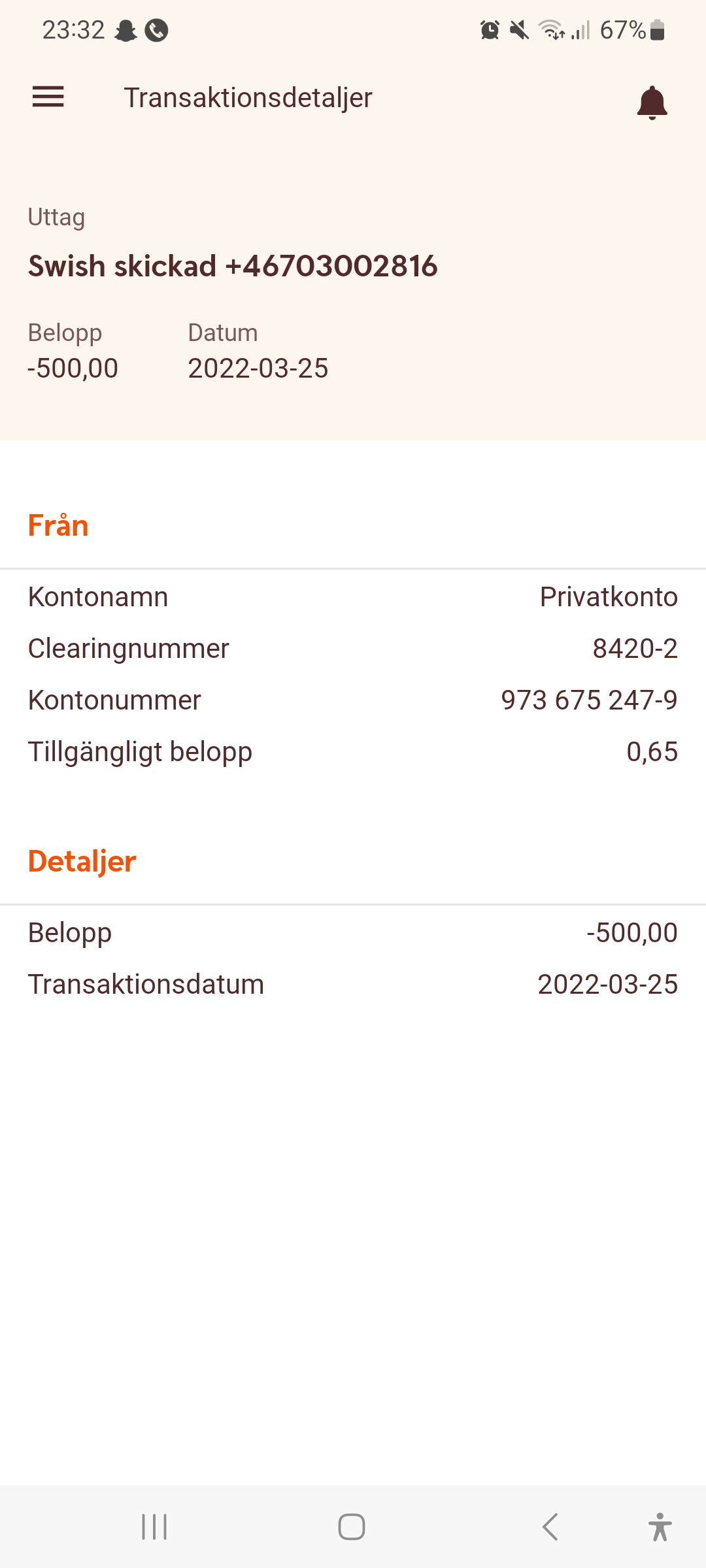
Task: Tap the Tillgängligt belopp value 0,65
Action: click(x=652, y=752)
